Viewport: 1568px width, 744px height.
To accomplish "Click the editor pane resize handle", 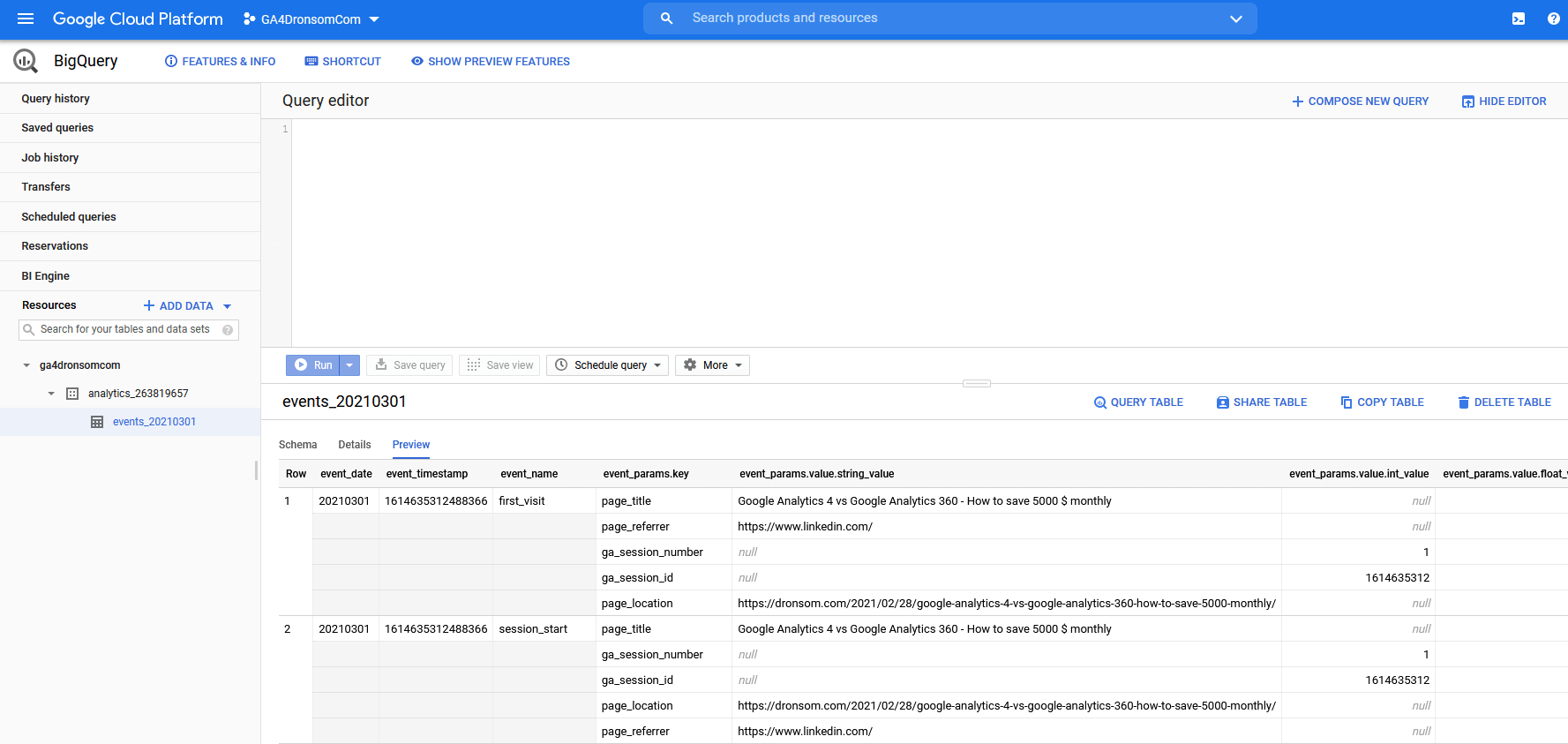I will pos(977,384).
